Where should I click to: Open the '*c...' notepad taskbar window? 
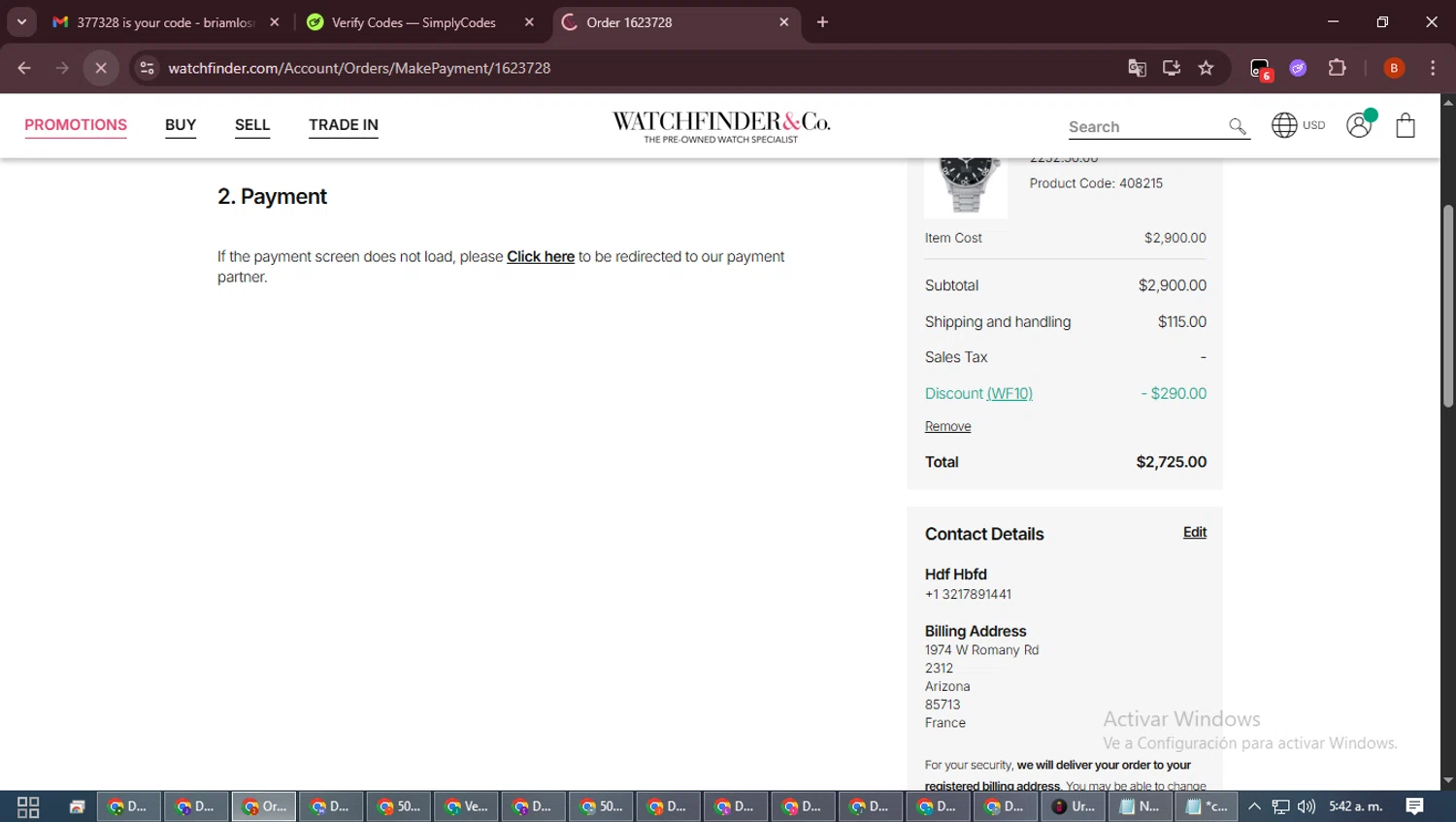click(x=1206, y=806)
